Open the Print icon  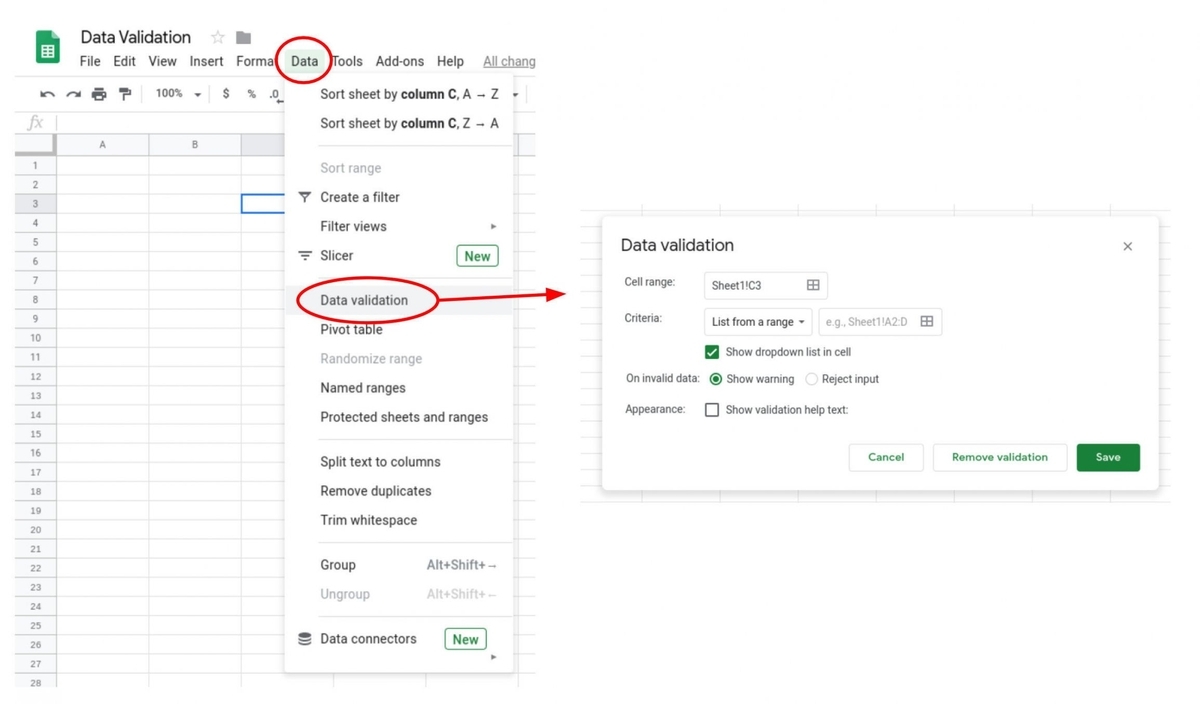[98, 93]
